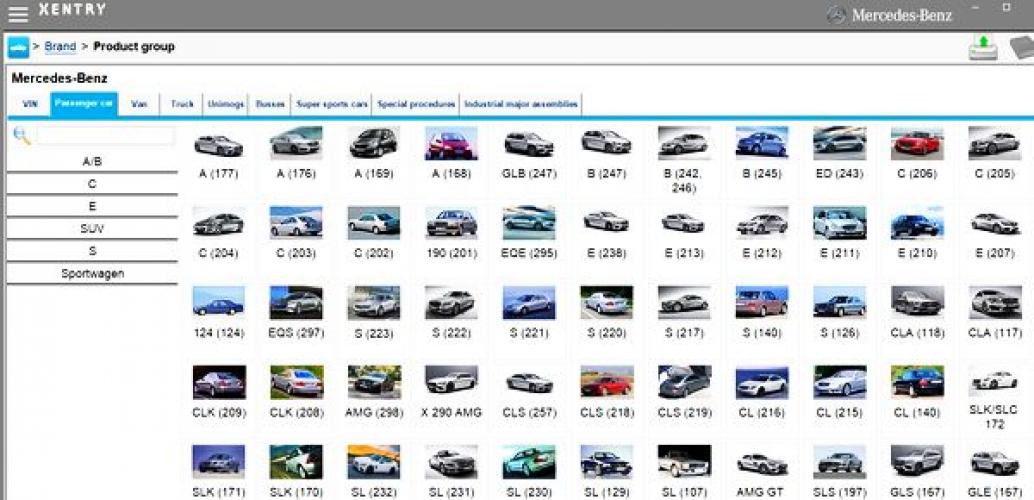
Task: Click the green upload arrow icon
Action: 983,47
